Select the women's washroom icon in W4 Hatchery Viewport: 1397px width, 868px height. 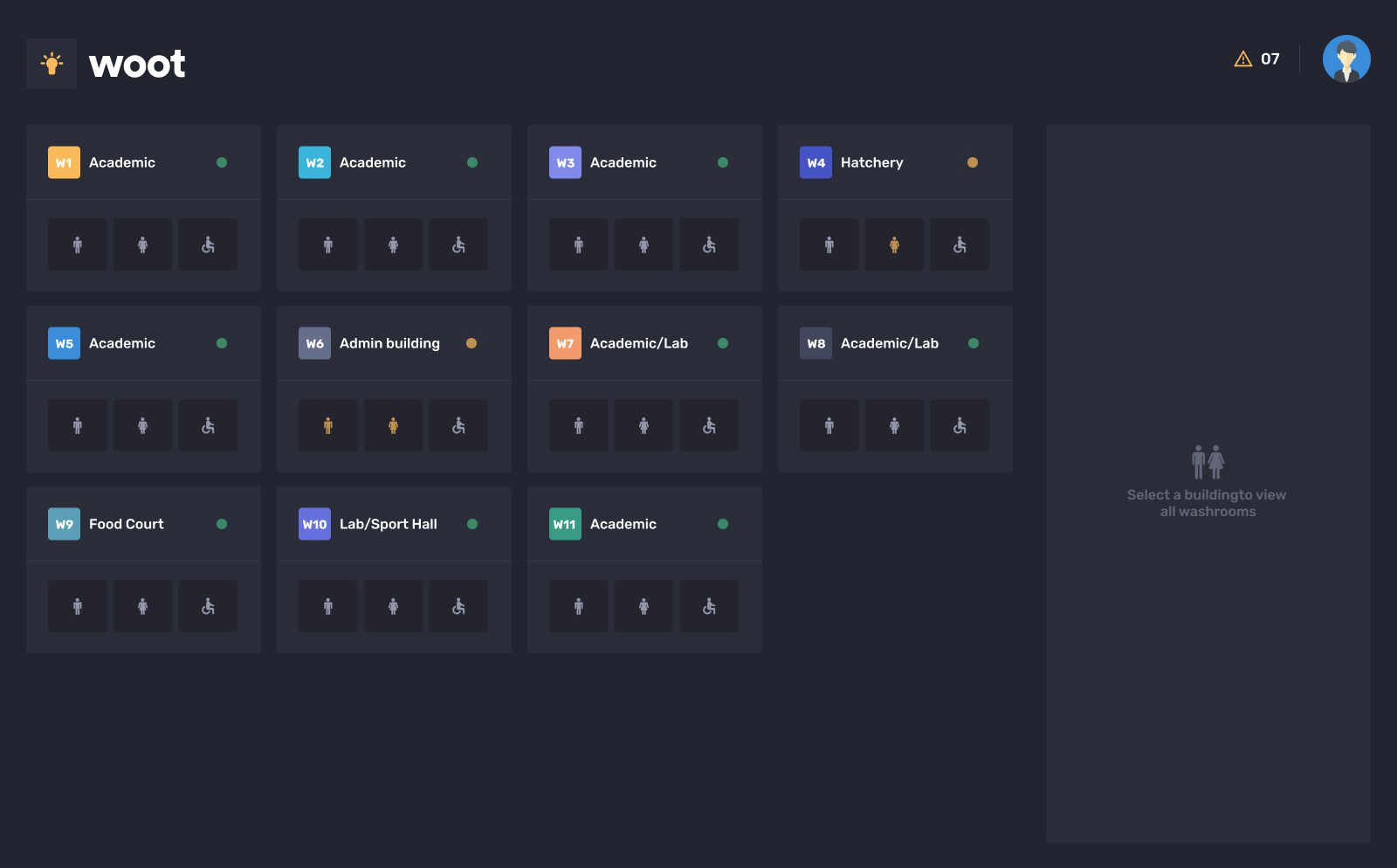(894, 245)
